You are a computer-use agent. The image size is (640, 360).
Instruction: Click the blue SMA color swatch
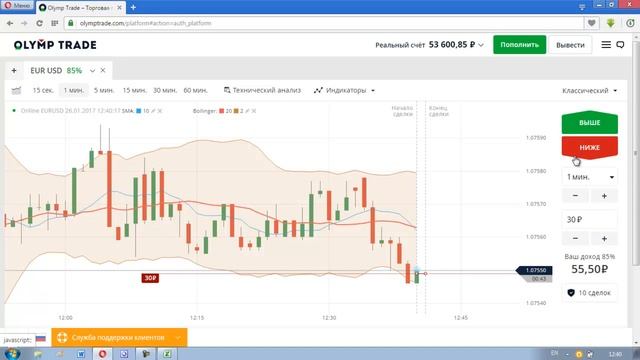pos(138,111)
